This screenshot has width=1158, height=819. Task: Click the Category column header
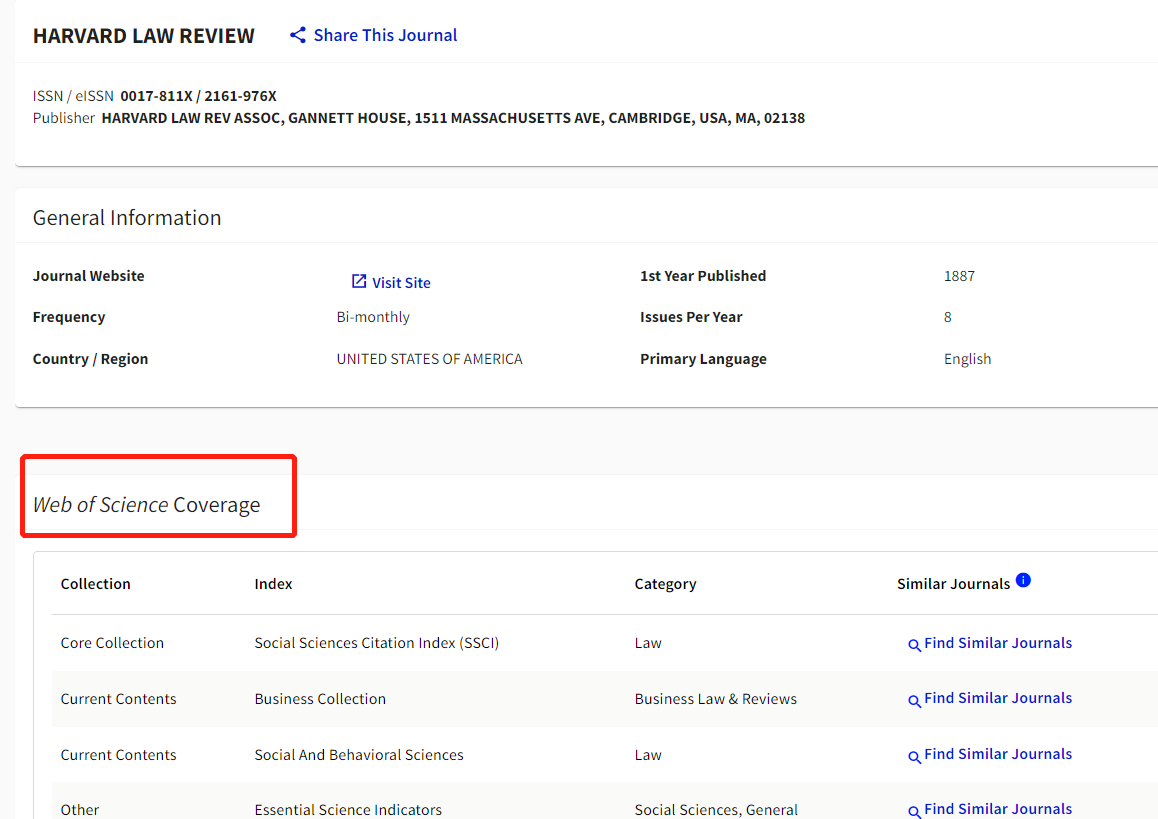point(665,583)
